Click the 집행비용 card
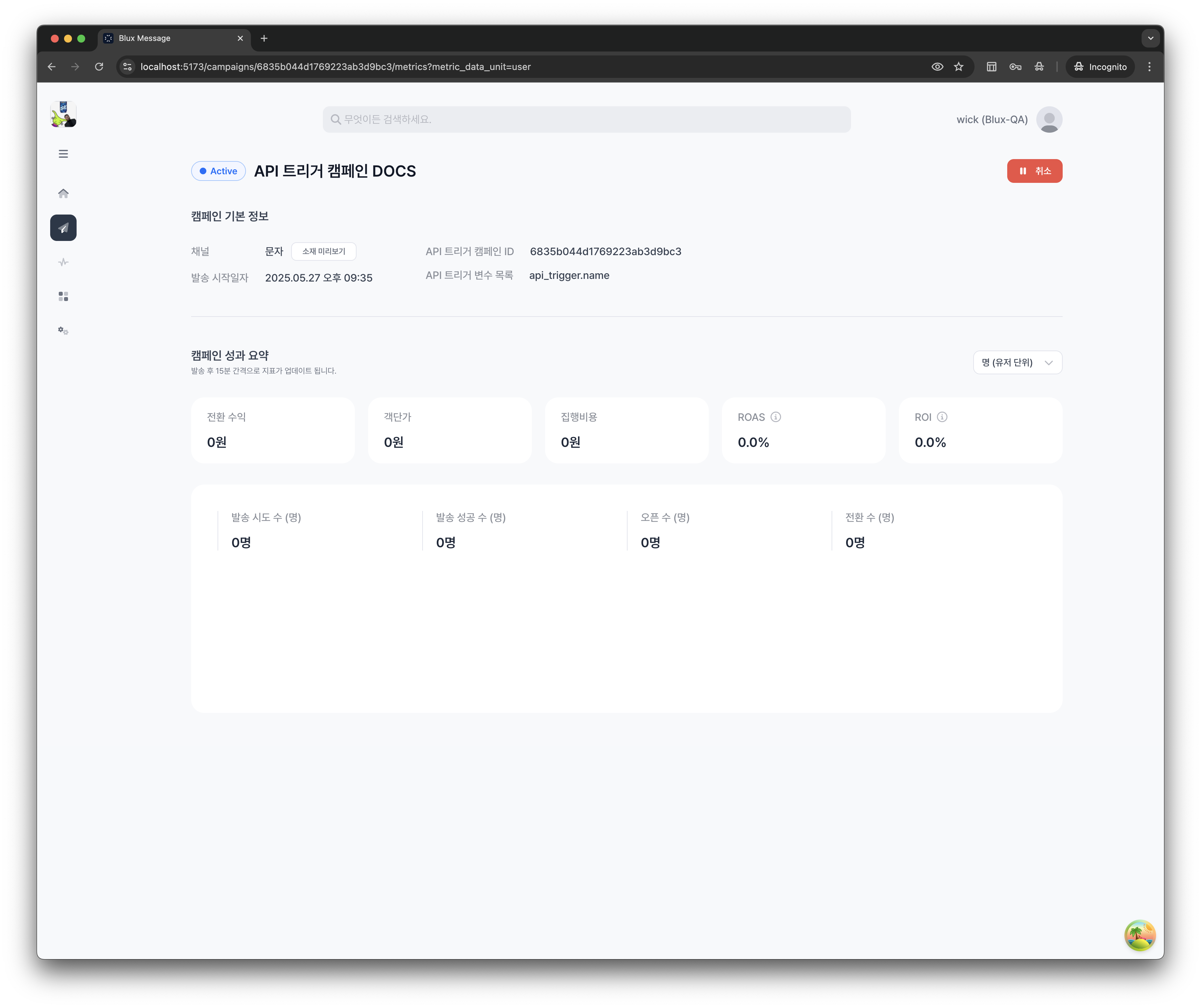This screenshot has width=1201, height=1008. pos(627,430)
